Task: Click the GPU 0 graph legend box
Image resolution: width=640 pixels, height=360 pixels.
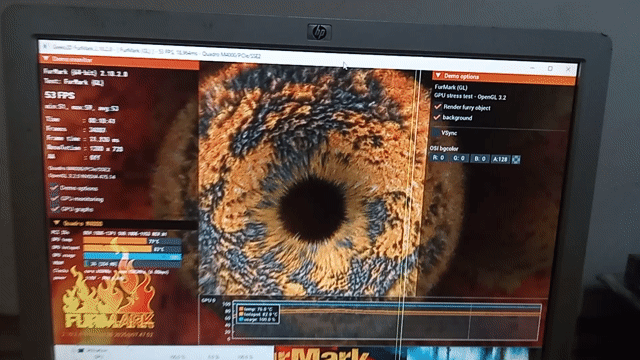Action: 258,315
